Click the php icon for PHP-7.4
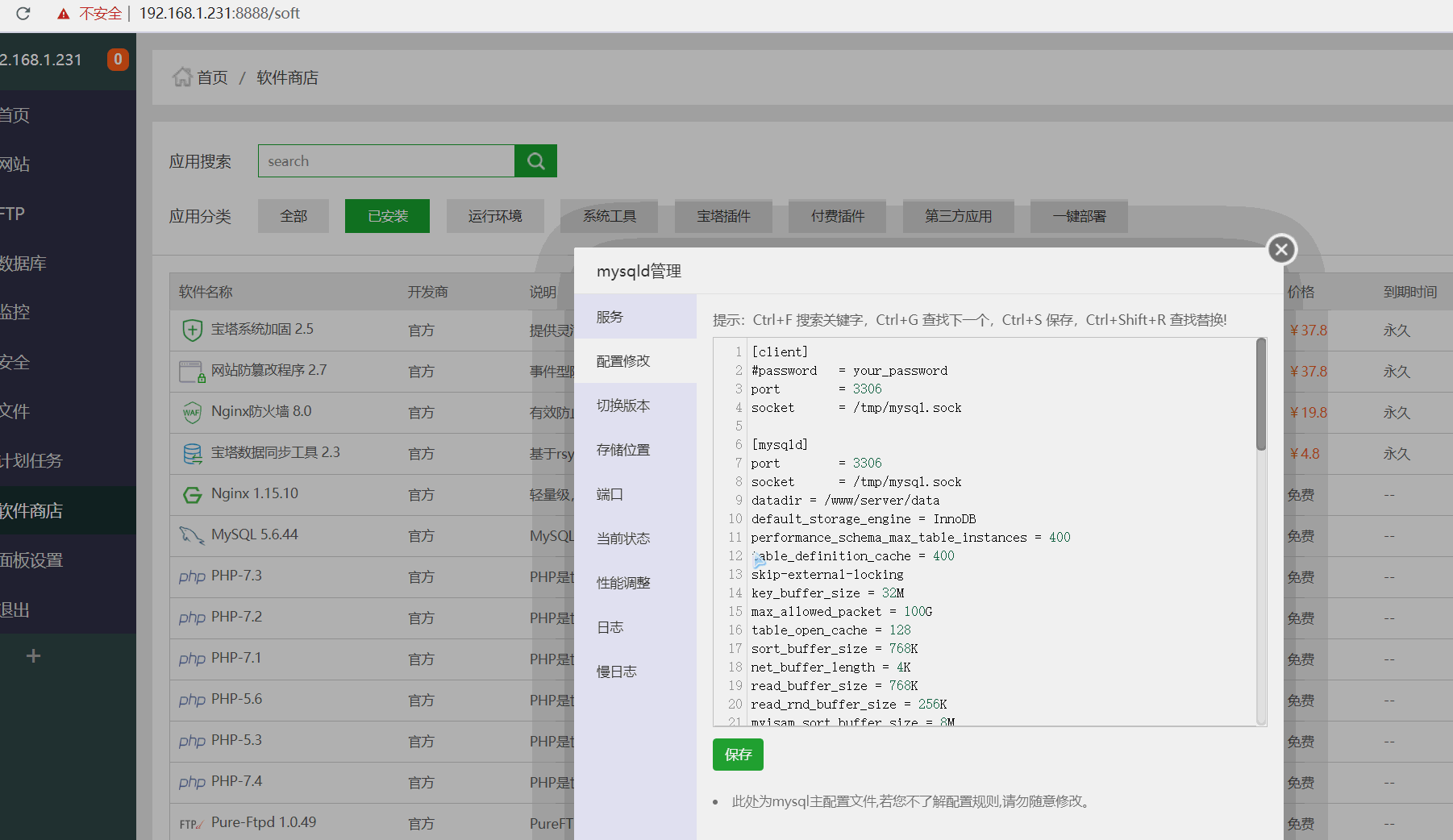The height and width of the screenshot is (840, 1453). 192,783
